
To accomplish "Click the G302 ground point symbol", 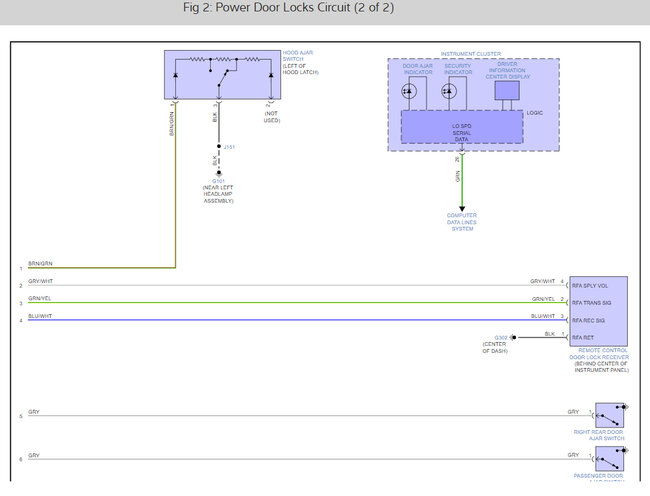I will point(513,338).
